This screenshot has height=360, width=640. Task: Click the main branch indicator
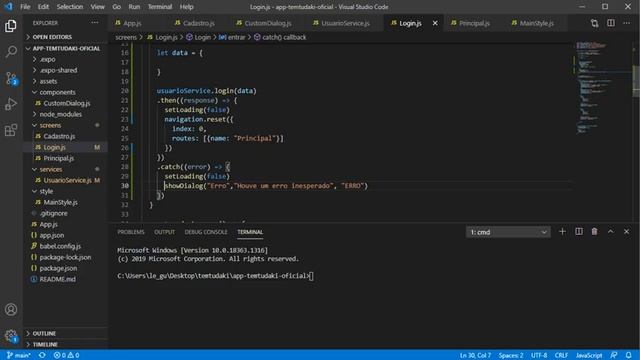click(x=19, y=355)
